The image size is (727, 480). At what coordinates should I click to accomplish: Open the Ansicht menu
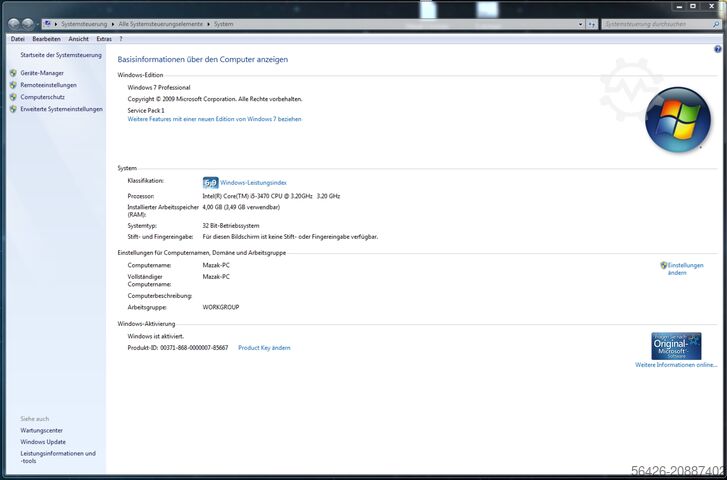coord(78,39)
